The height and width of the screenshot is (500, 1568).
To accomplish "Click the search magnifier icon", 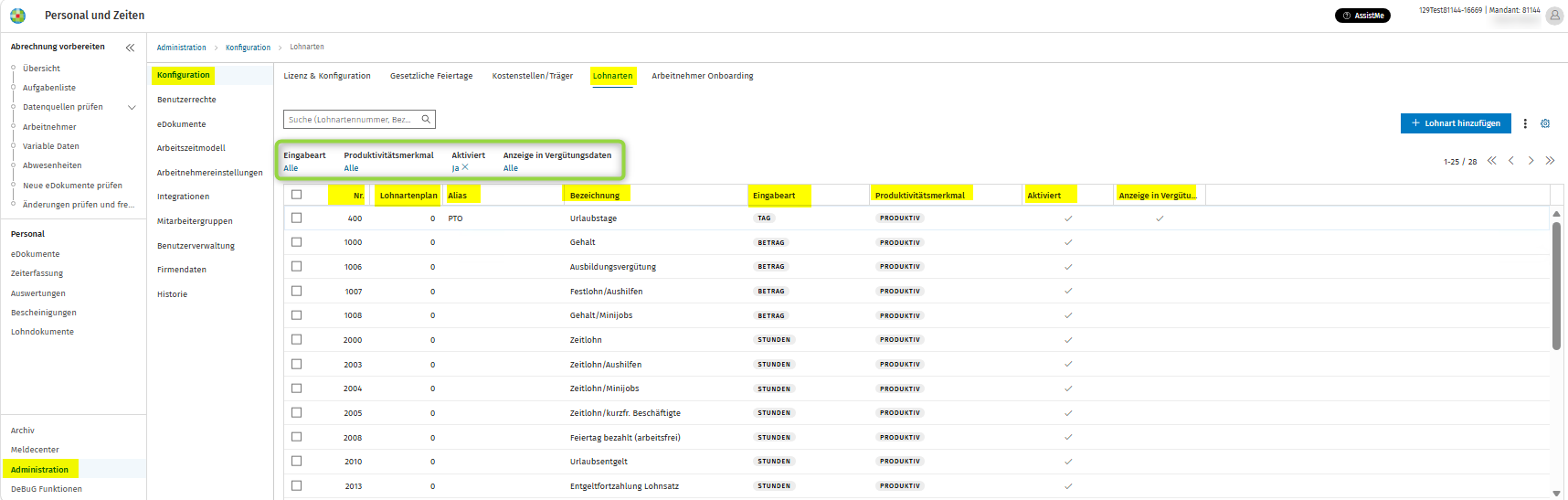I will pos(426,119).
